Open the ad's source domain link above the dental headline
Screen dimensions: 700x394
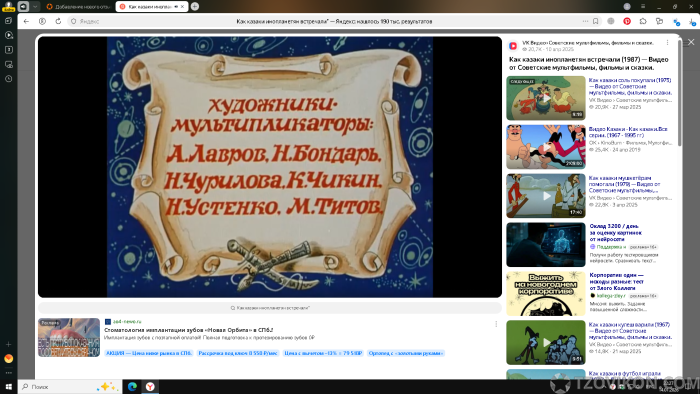[x=127, y=321]
